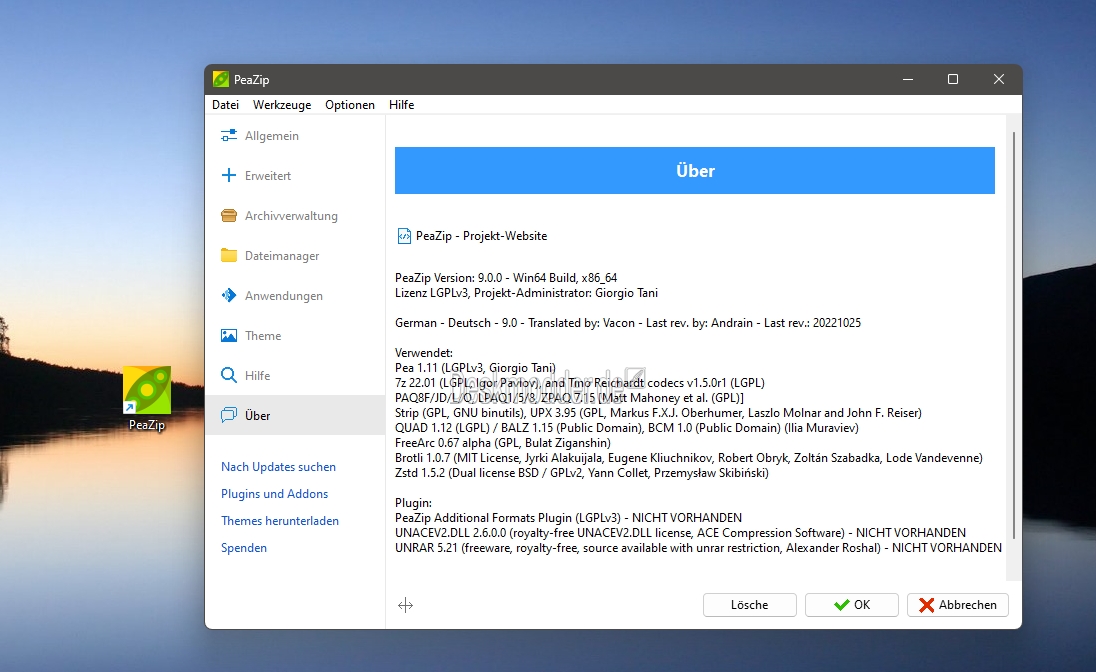Screen dimensions: 1096x672
Task: Switch to the Erweitert settings page
Action: click(295, 176)
